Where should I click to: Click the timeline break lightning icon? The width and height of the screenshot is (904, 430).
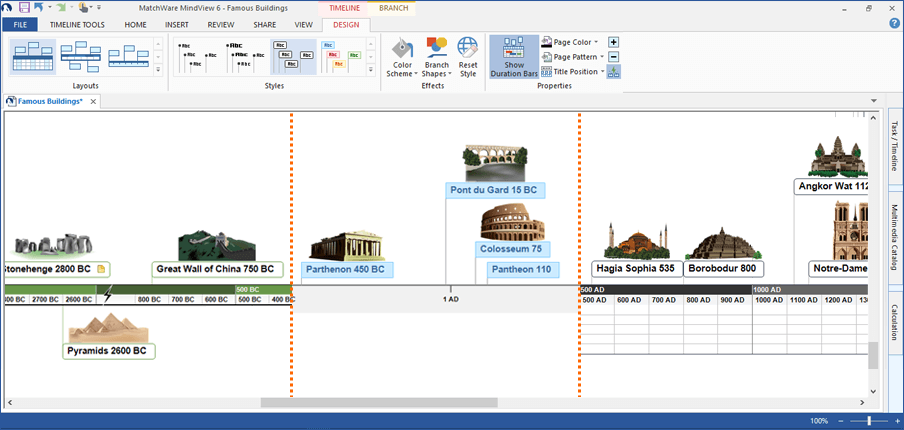click(x=108, y=292)
